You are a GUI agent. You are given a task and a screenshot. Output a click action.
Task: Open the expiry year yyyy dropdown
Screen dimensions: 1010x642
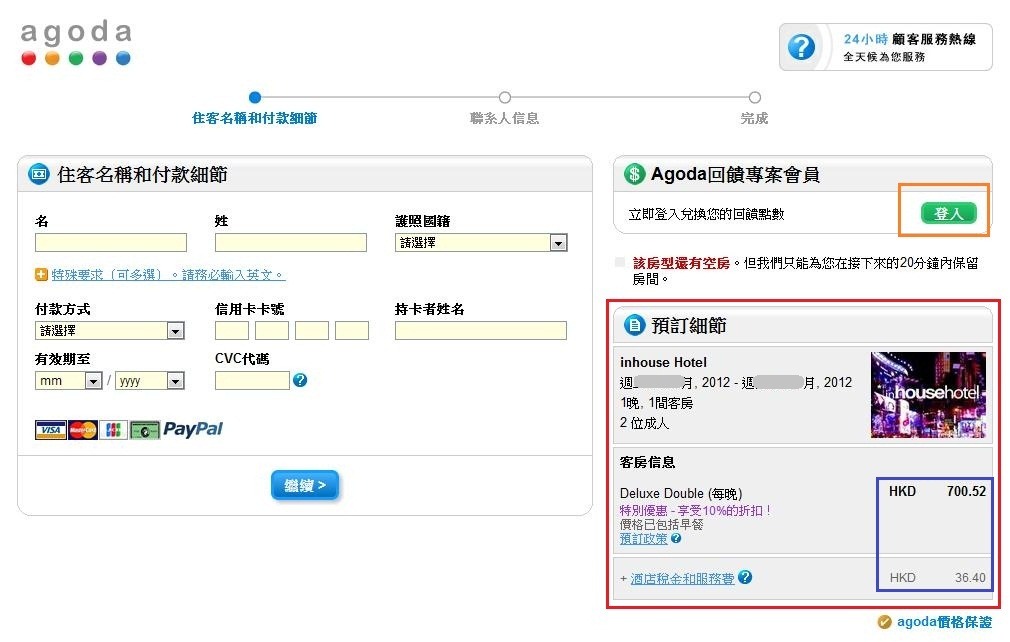pyautogui.click(x=149, y=381)
